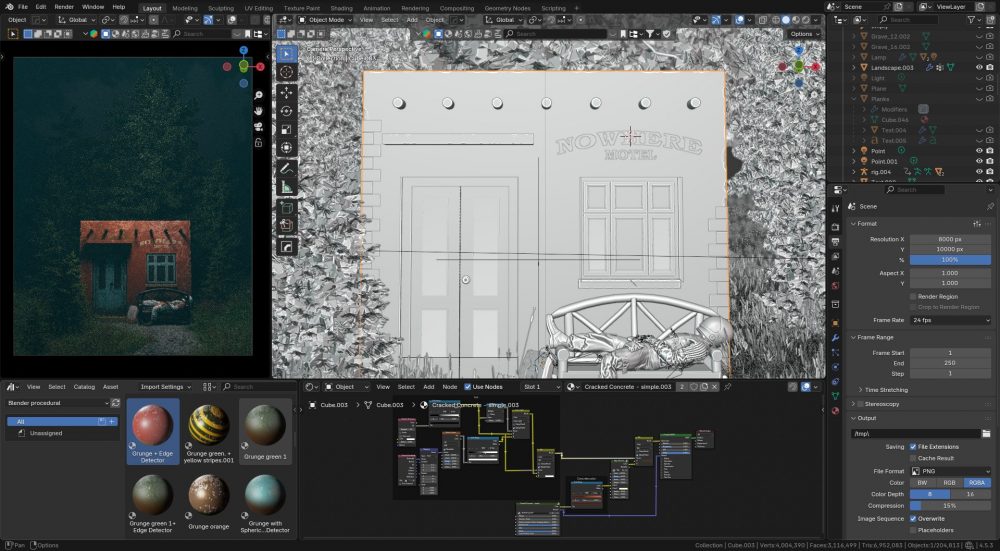The height and width of the screenshot is (551, 1000).
Task: Uncheck the Overwrite checkbox
Action: [x=913, y=518]
